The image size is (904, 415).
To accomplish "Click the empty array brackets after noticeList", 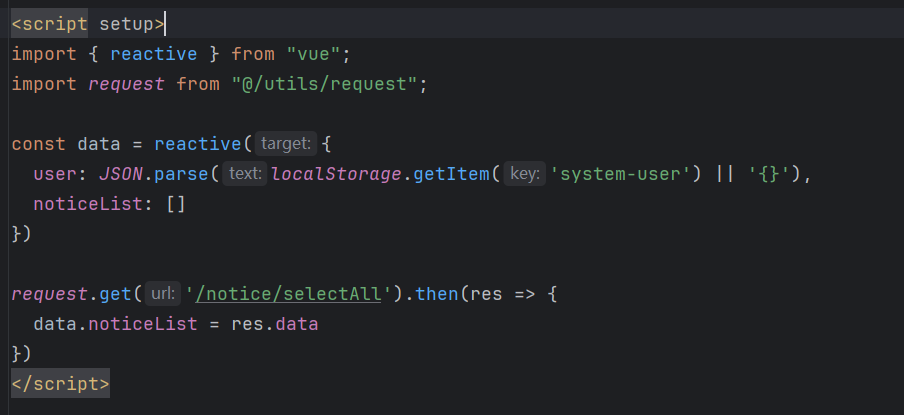I will pyautogui.click(x=176, y=204).
